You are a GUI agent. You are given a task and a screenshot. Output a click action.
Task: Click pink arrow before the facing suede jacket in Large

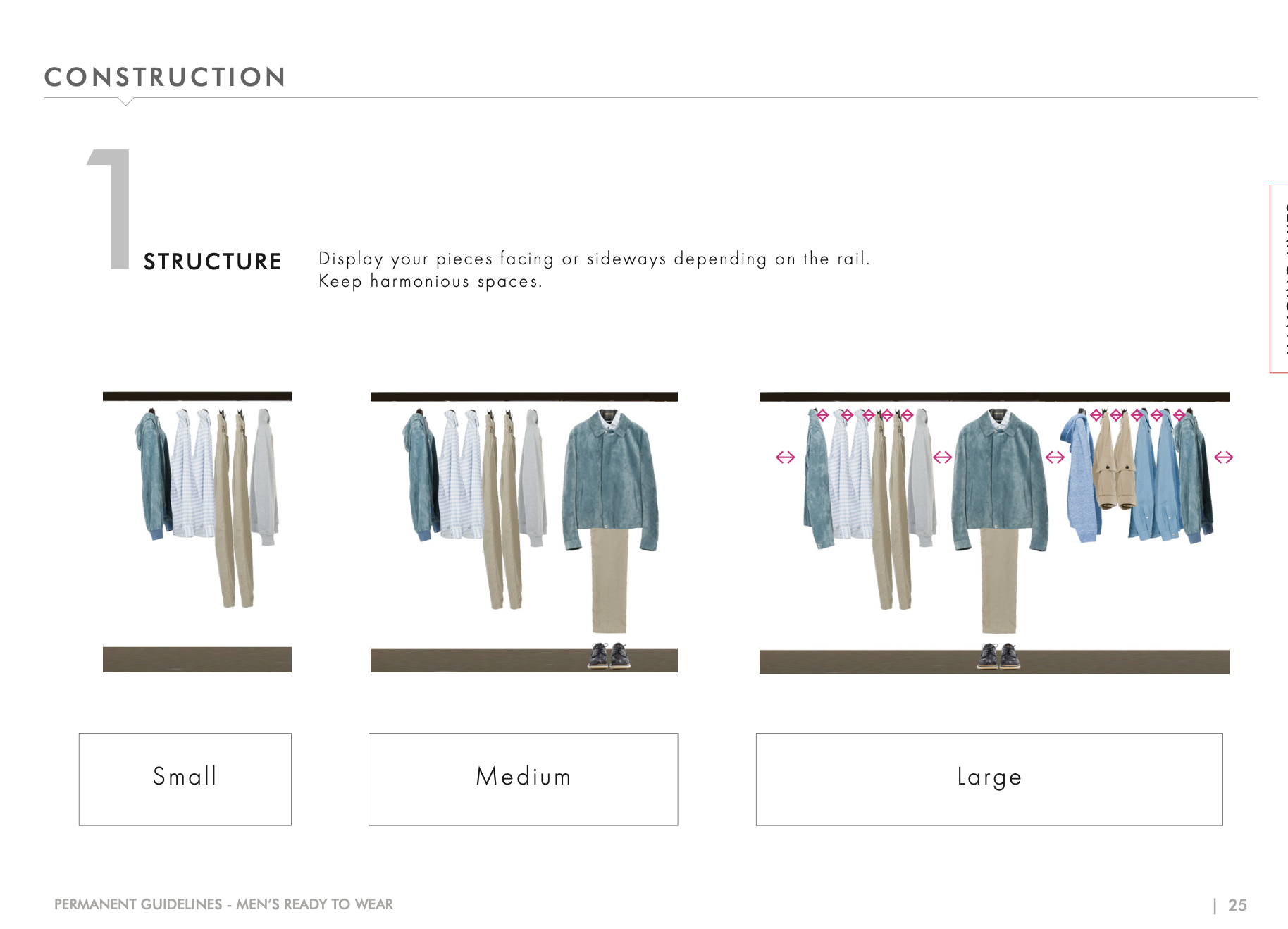(942, 457)
